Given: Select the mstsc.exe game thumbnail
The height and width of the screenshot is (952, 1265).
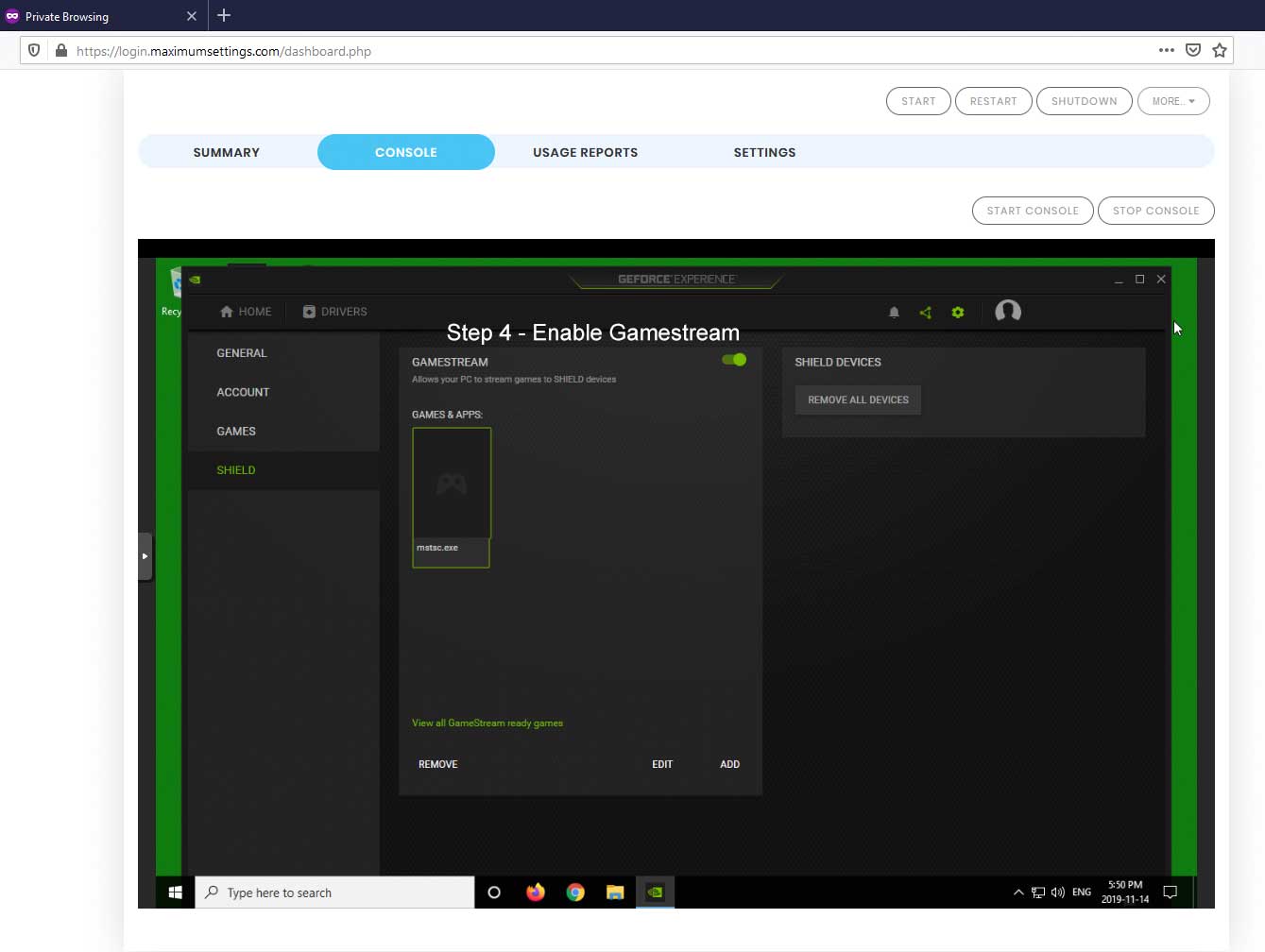Looking at the screenshot, I should click(452, 498).
